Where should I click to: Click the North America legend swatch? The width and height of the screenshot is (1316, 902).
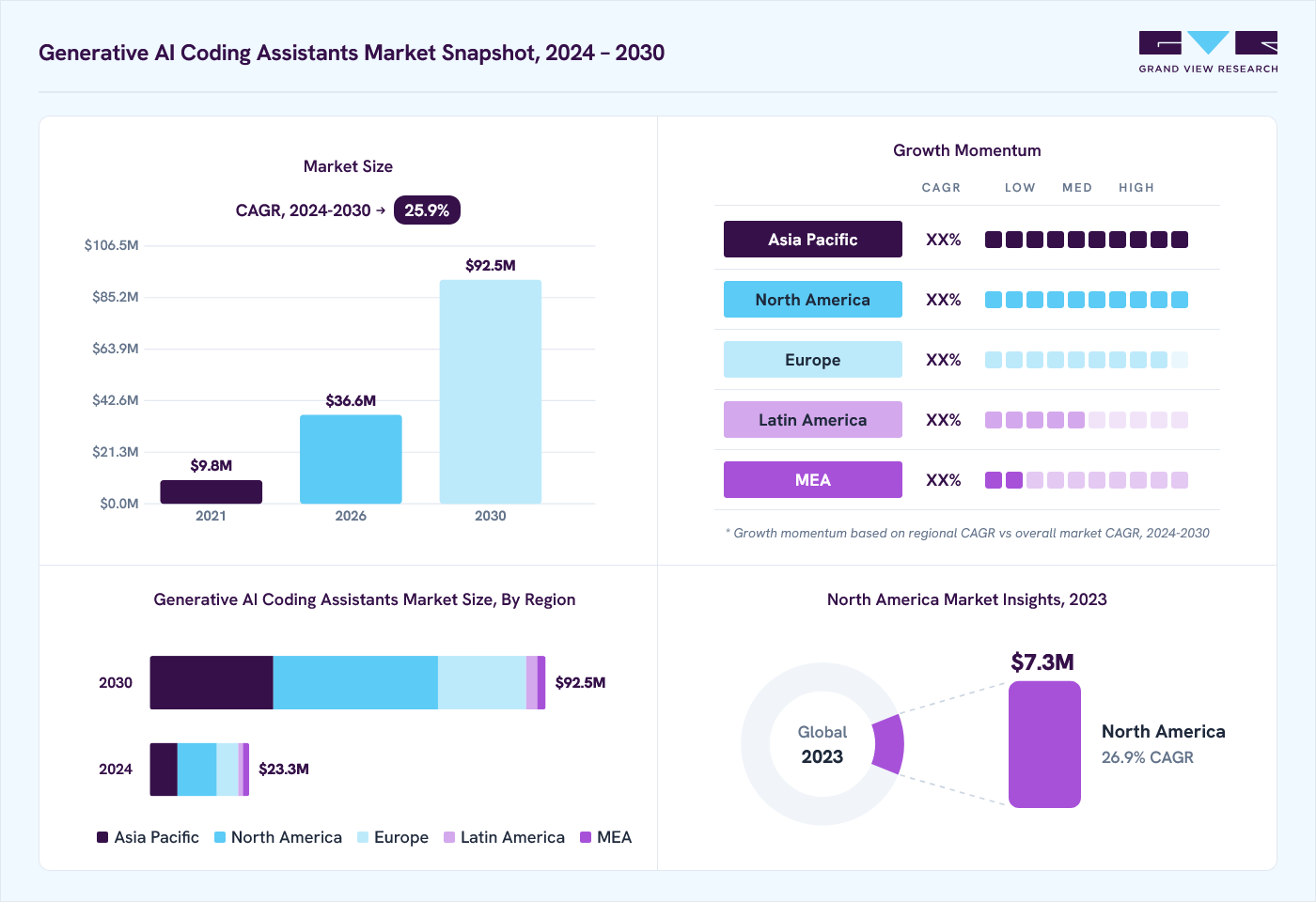pos(220,837)
